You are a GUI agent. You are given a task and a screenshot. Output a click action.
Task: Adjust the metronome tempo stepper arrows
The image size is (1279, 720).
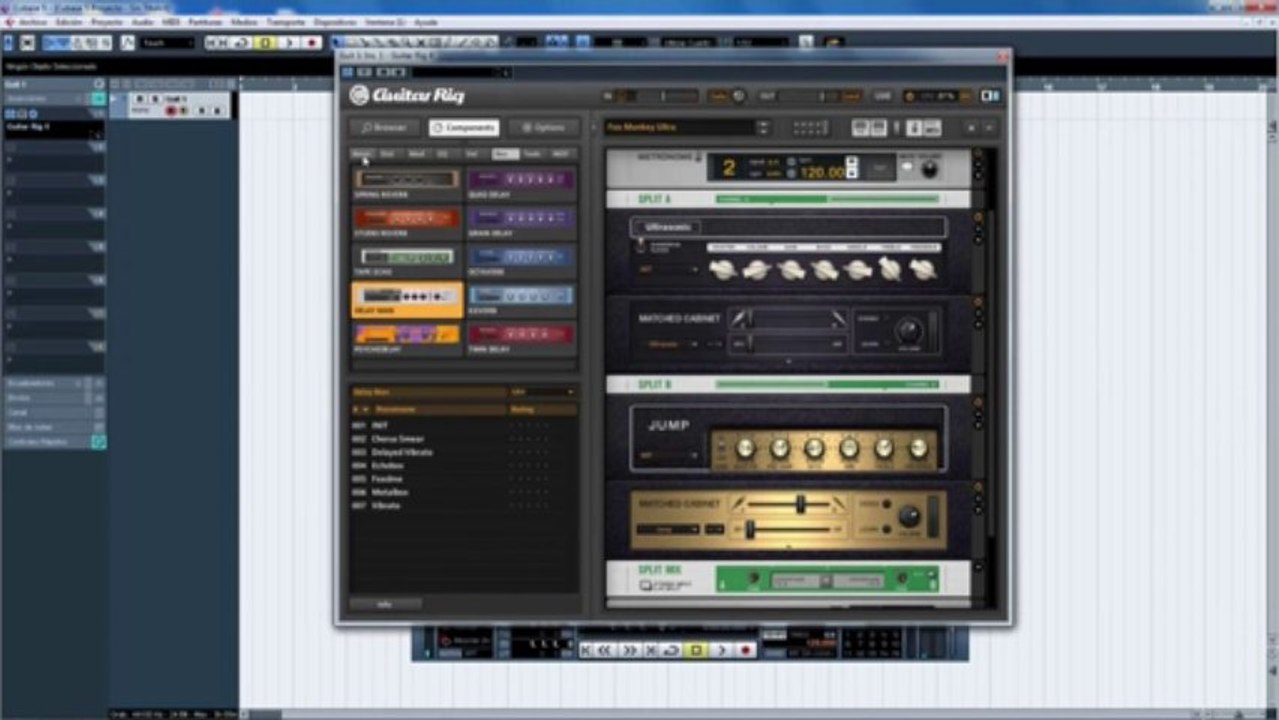(851, 167)
